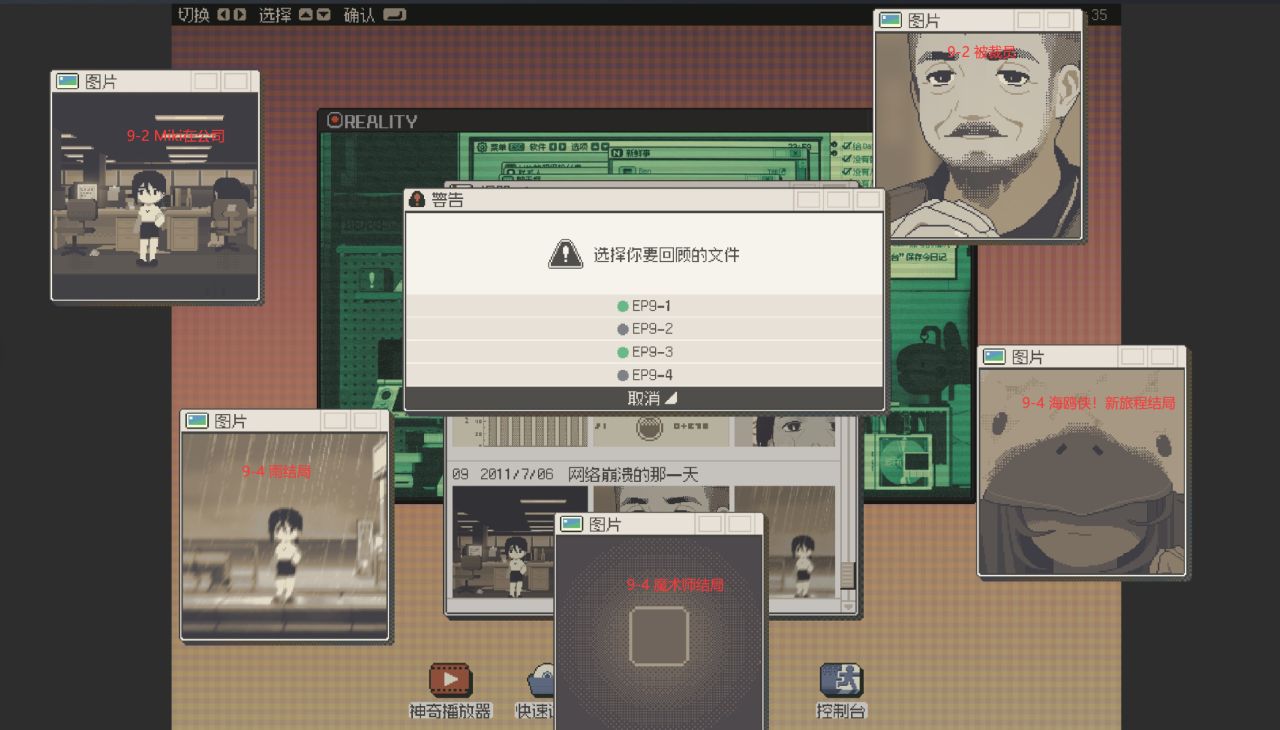Viewport: 1280px width, 730px height.
Task: Click the title icon of the 海鸥侠 picture window
Action: pyautogui.click(x=994, y=357)
